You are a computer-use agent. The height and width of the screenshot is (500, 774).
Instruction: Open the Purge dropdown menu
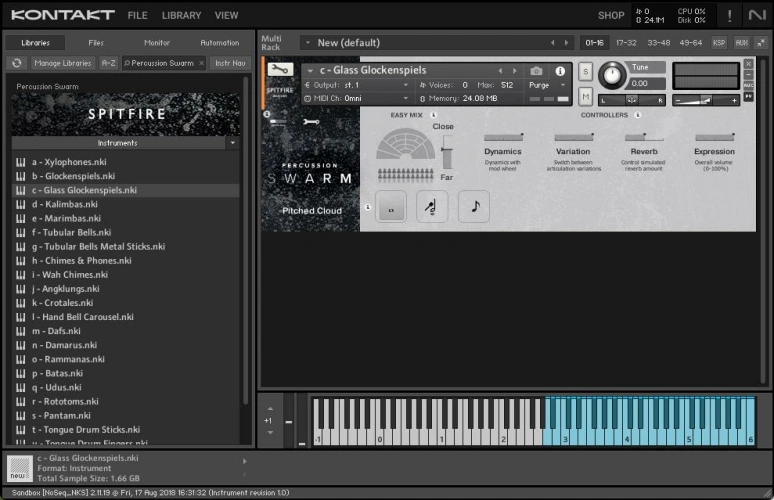click(547, 85)
